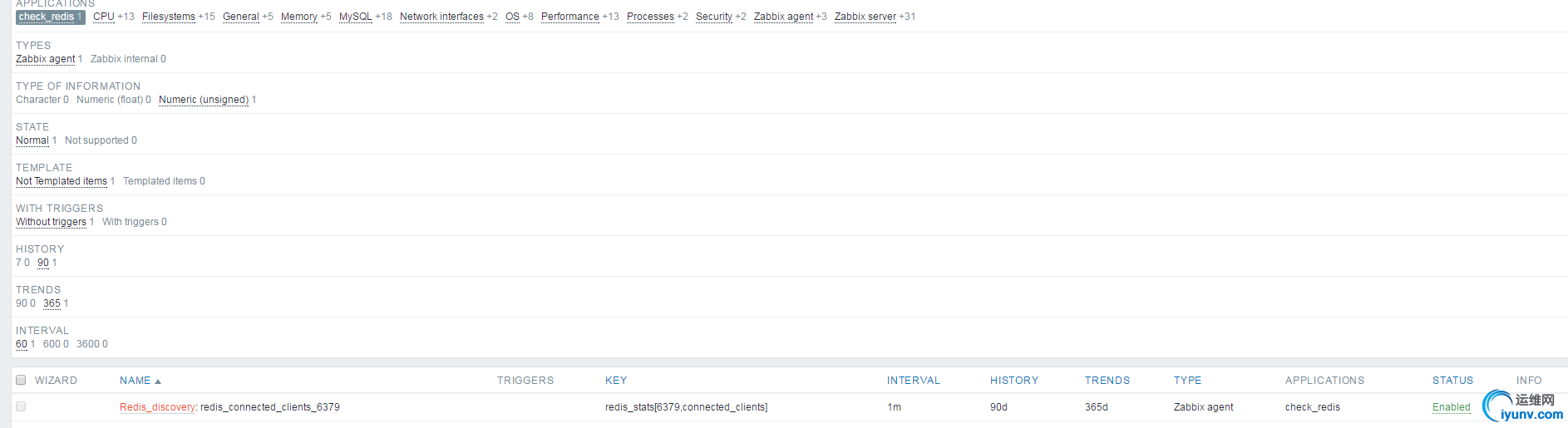This screenshot has height=428, width=1568.
Task: Click Zabbix internal 0 type filter
Action: click(128, 59)
